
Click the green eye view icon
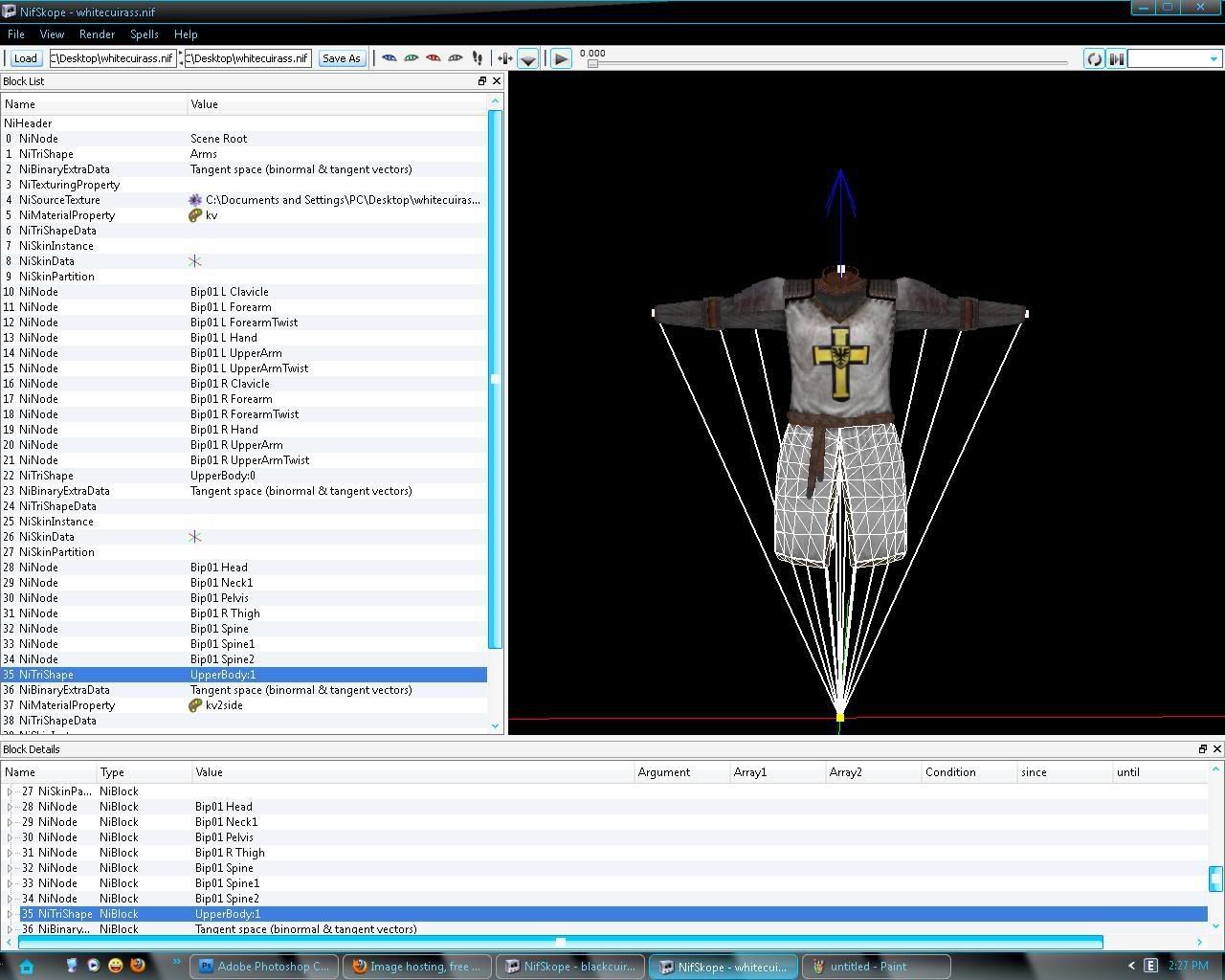pos(411,58)
